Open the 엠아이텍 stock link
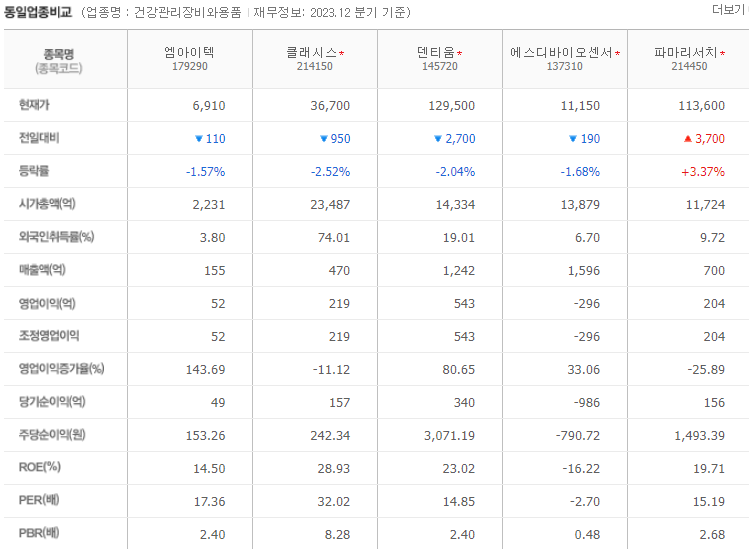 pyautogui.click(x=189, y=52)
